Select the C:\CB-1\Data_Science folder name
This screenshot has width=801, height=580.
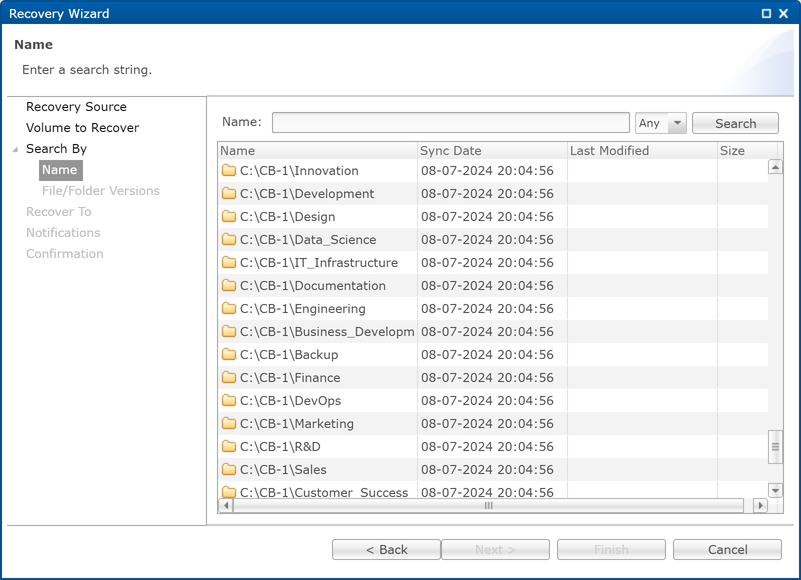pyautogui.click(x=308, y=240)
